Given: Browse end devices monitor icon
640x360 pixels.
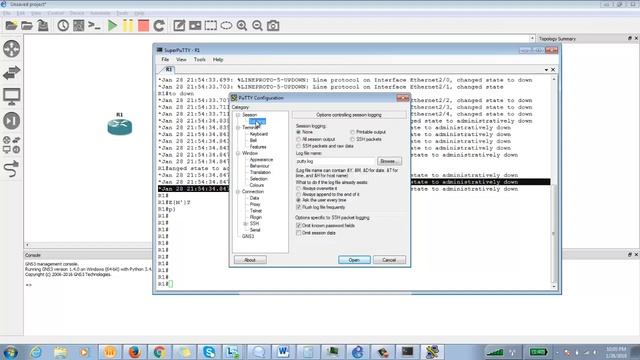Looking at the screenshot, I should coord(11,97).
